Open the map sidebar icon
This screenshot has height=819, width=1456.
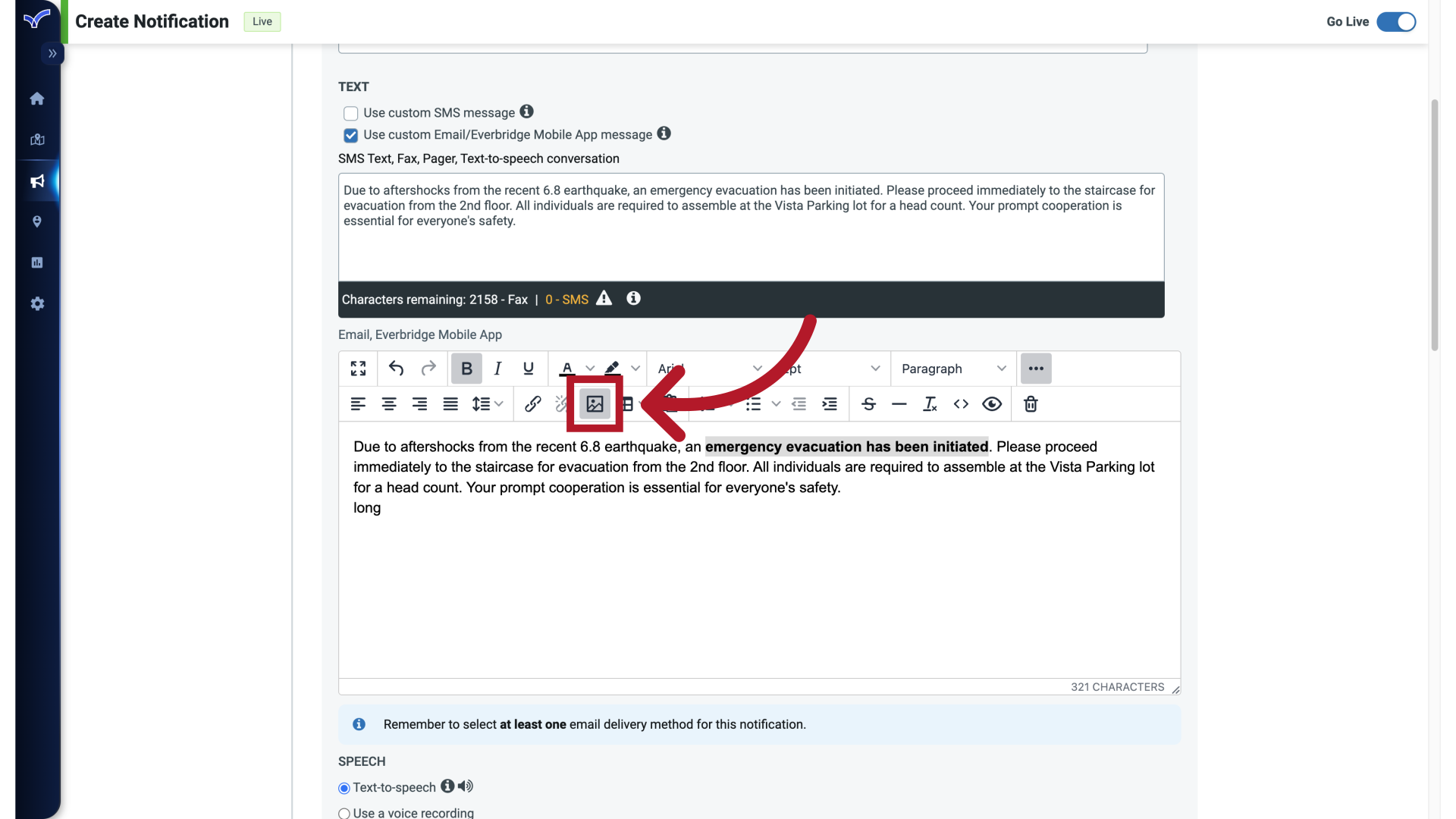[37, 140]
